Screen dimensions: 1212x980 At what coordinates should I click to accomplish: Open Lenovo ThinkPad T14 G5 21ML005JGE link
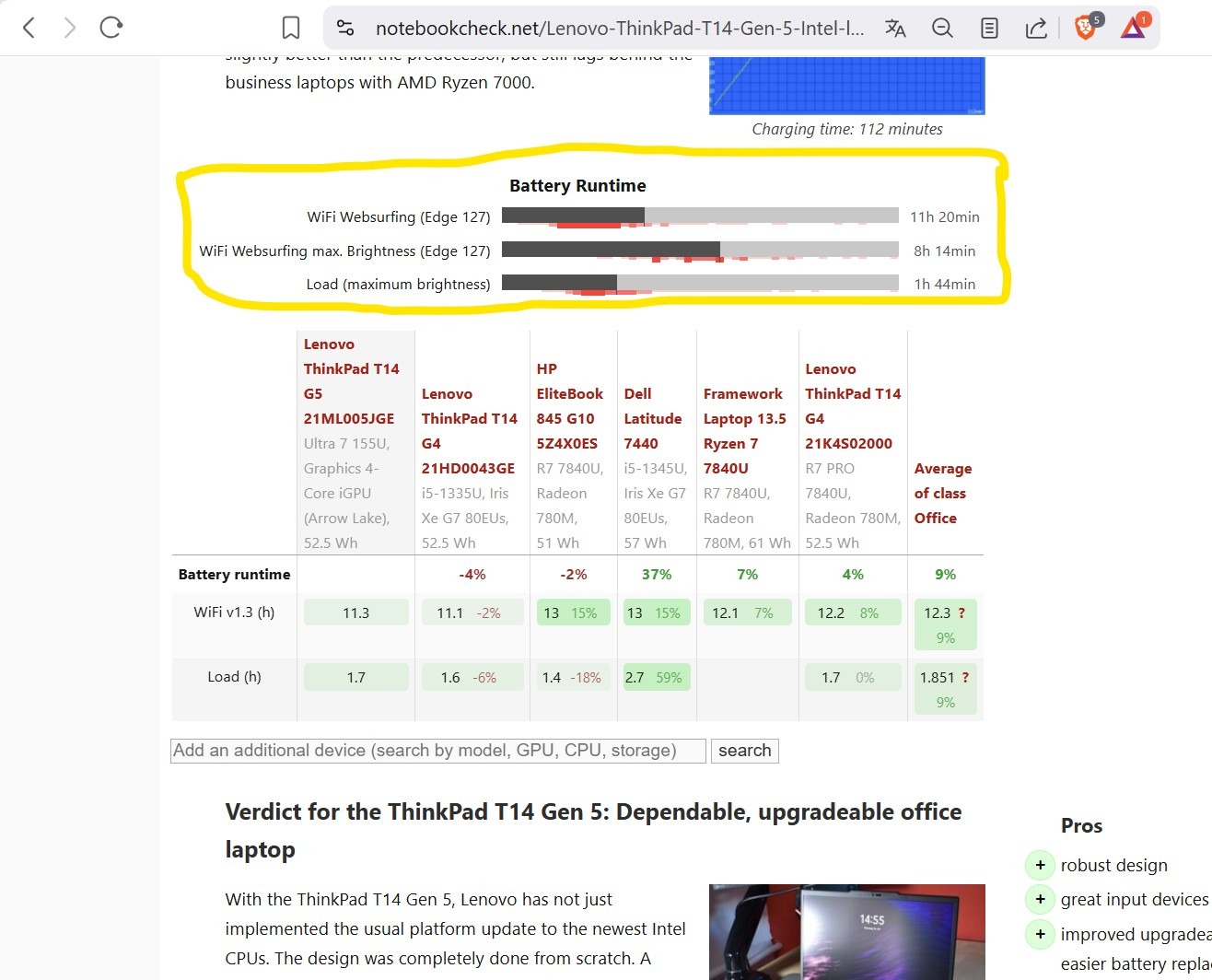pos(352,381)
